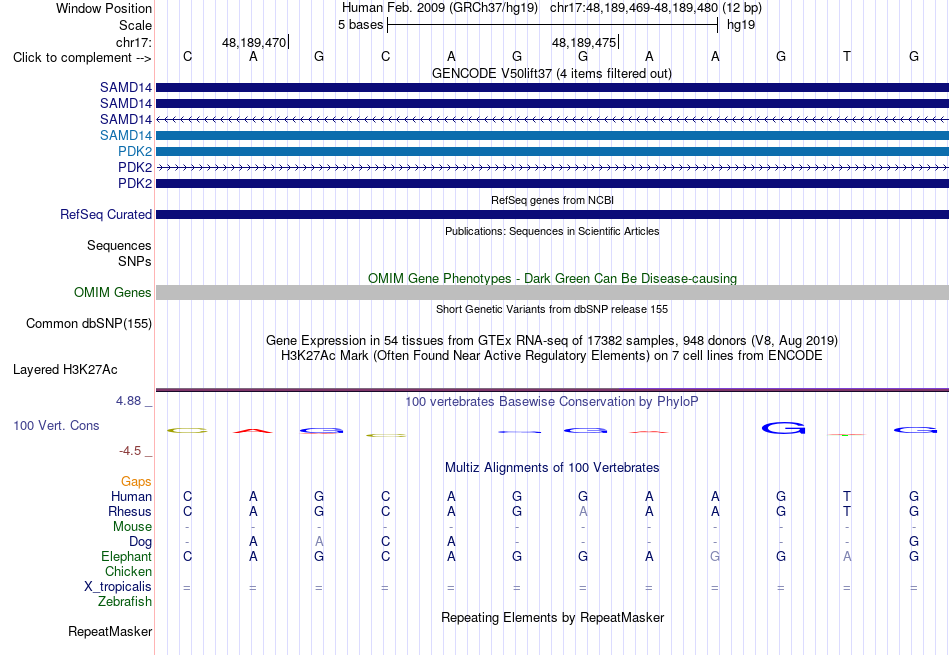This screenshot has height=655, width=950.
Task: Select the Rhesus species label
Action: [x=130, y=511]
